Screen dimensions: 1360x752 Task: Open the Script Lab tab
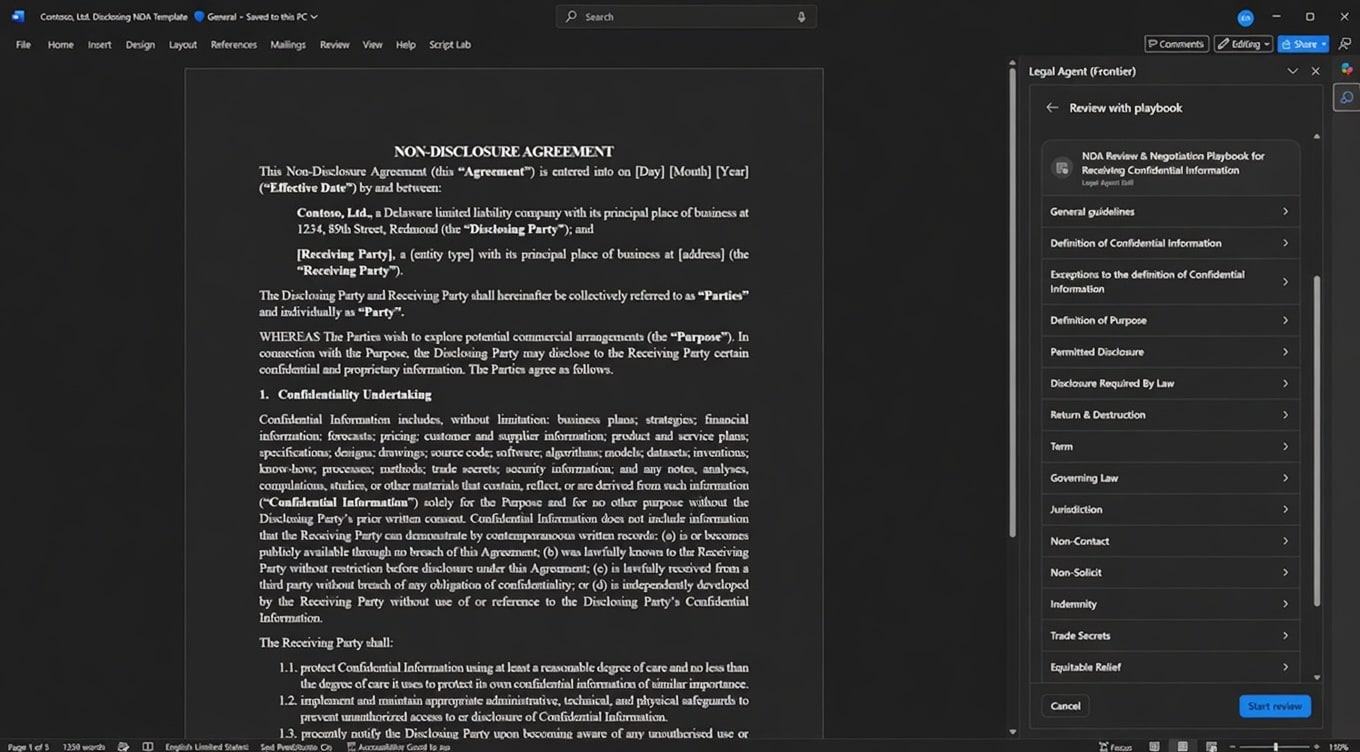pyautogui.click(x=450, y=45)
